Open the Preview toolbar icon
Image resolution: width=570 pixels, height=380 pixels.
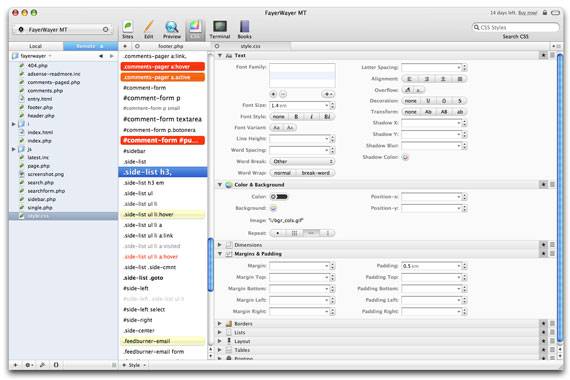click(x=172, y=29)
